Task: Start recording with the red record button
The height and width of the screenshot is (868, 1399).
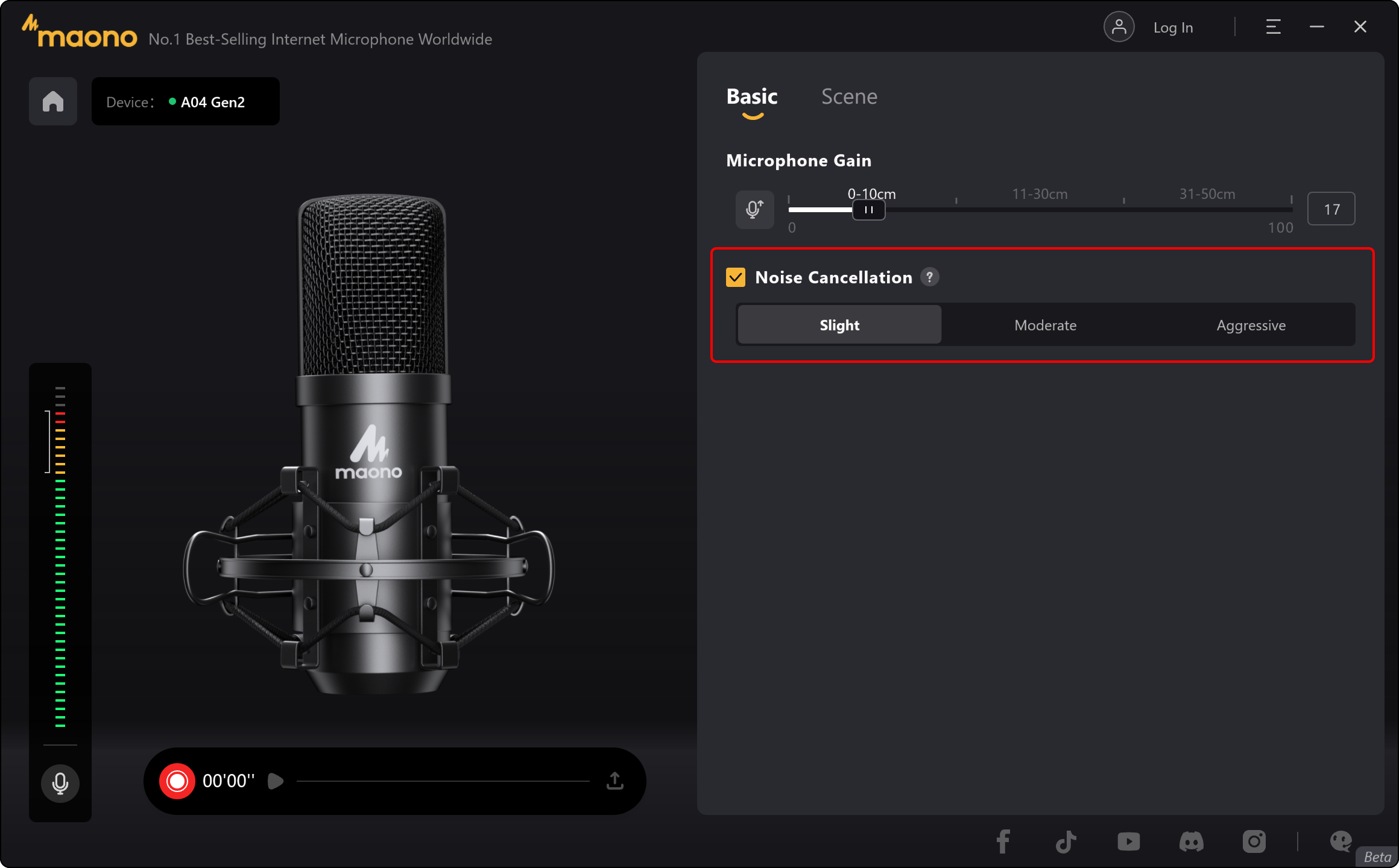Action: tap(177, 781)
